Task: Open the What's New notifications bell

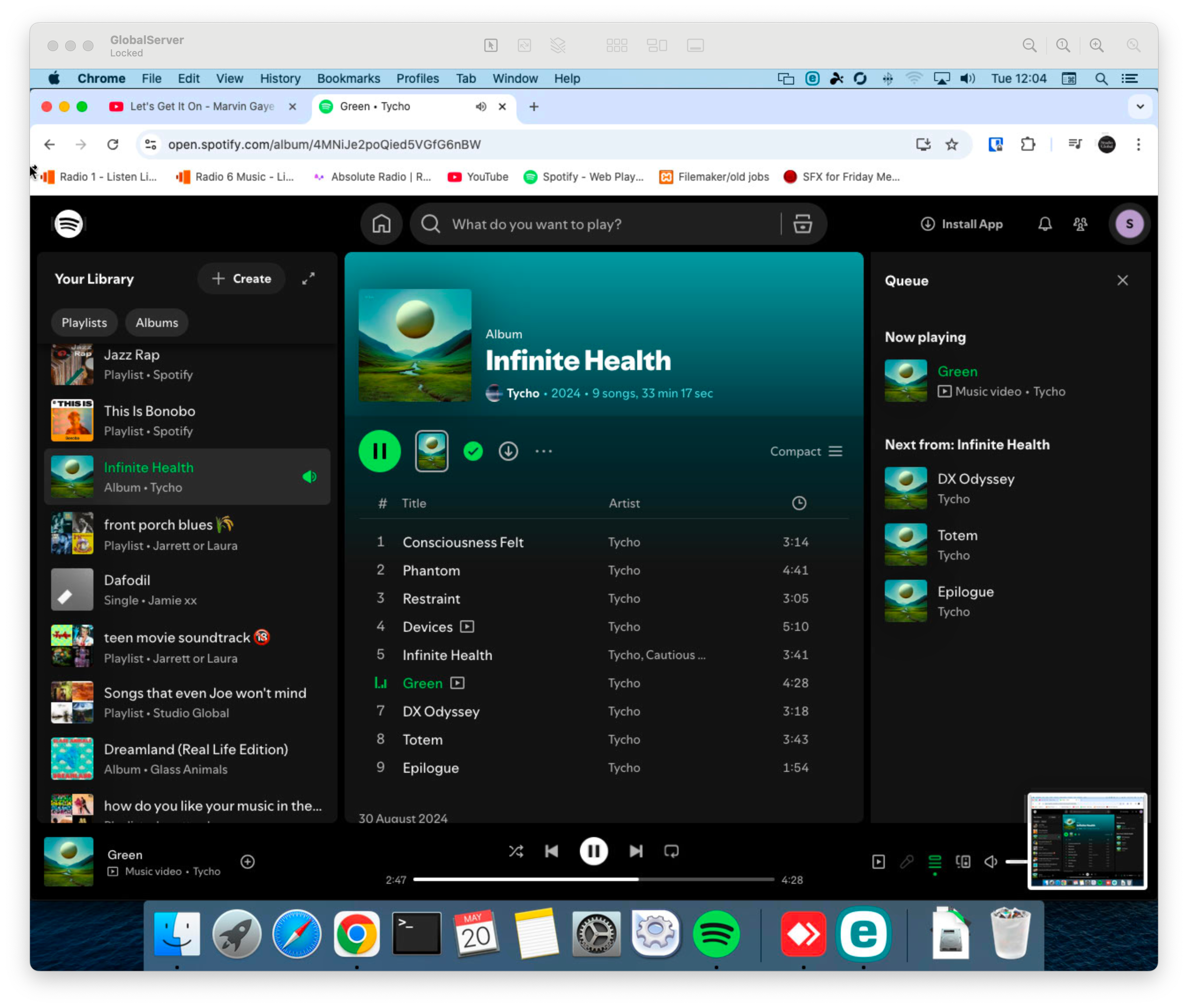Action: [x=1045, y=224]
